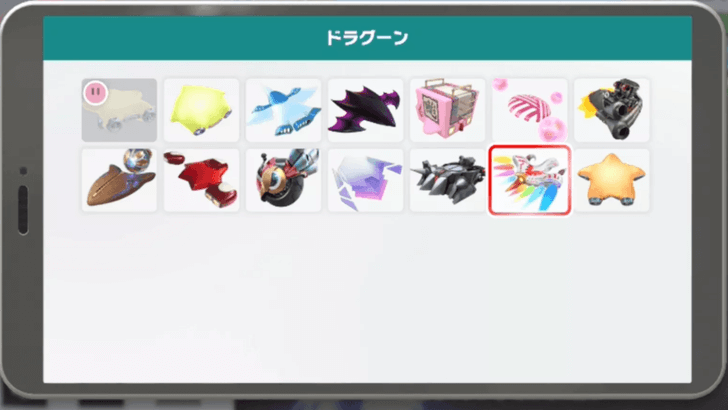
Task: Select the brown wooden ship with orb
Action: pos(119,180)
